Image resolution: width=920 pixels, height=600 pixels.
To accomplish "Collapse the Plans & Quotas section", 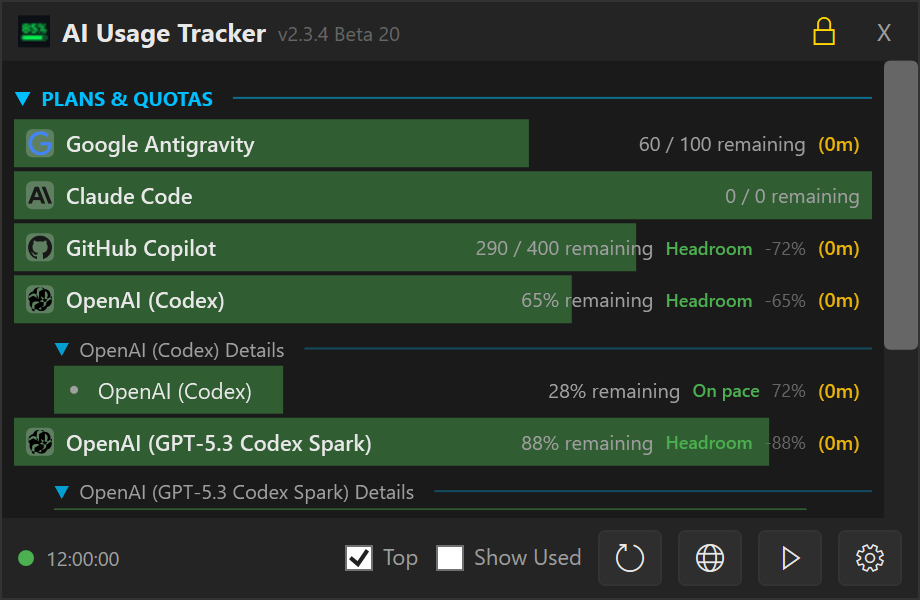I will (22, 98).
